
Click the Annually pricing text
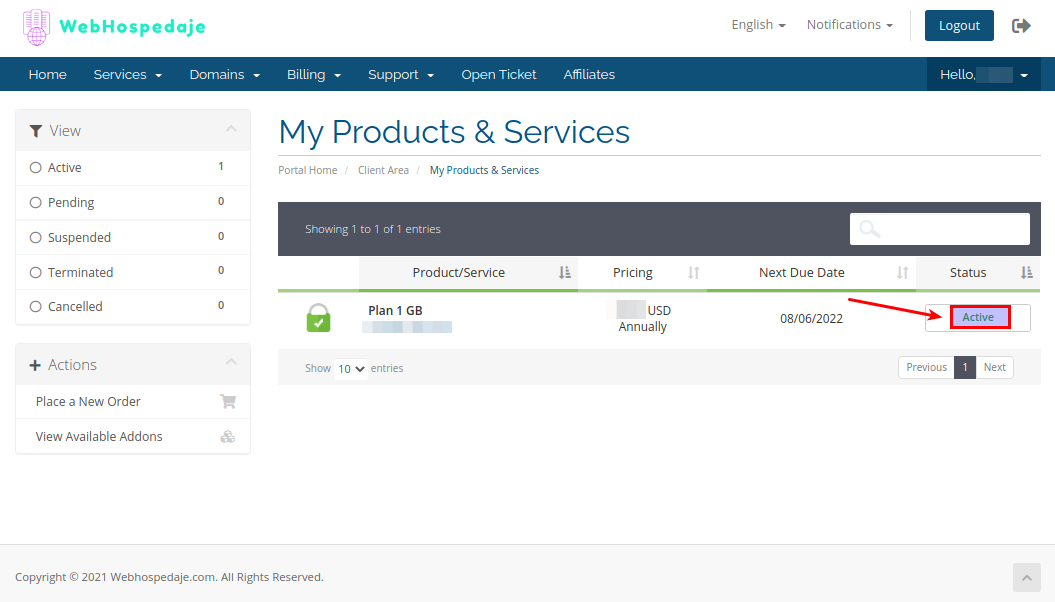(x=643, y=327)
